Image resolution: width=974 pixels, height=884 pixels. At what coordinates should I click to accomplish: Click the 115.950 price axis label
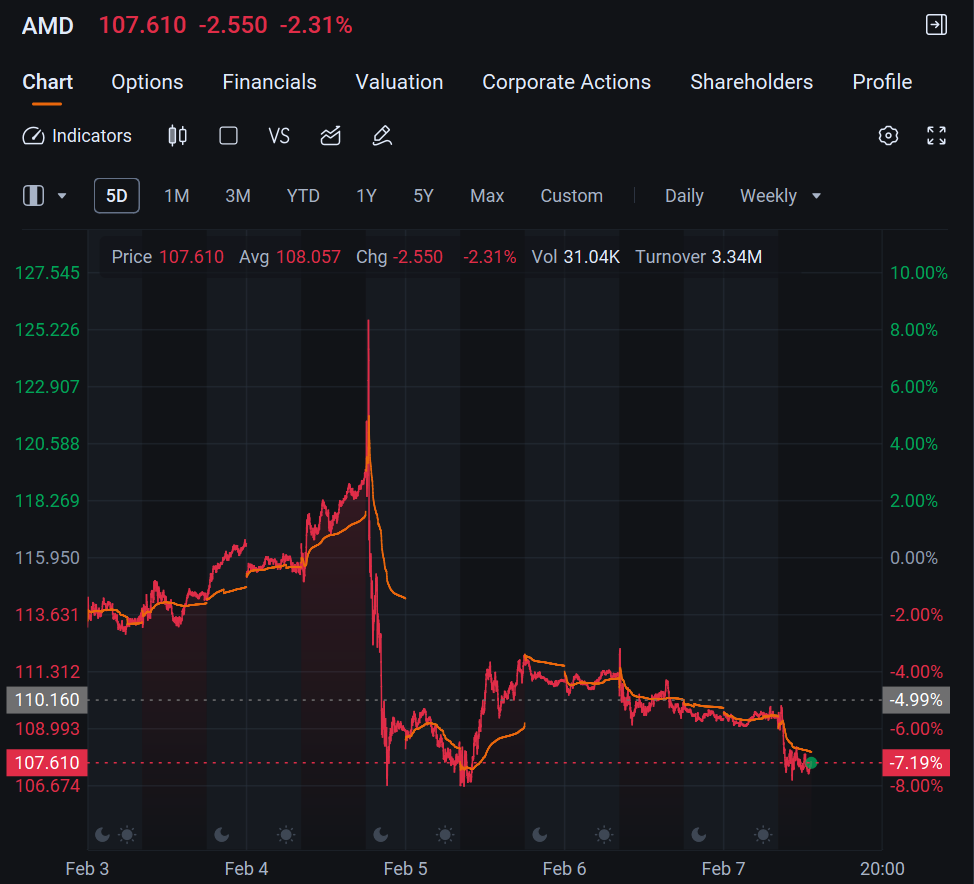47,558
